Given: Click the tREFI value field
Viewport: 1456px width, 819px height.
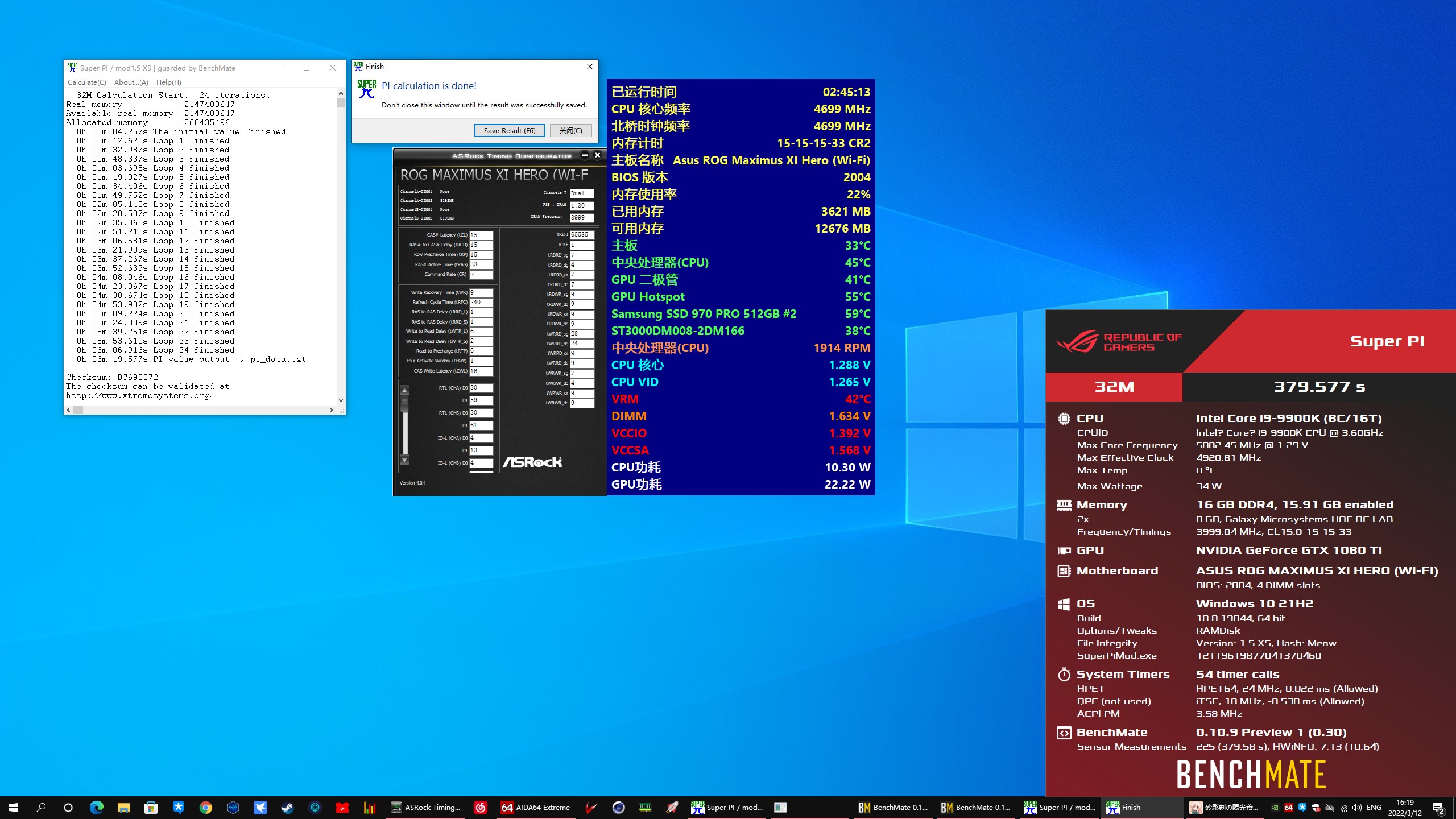Looking at the screenshot, I should 582,234.
